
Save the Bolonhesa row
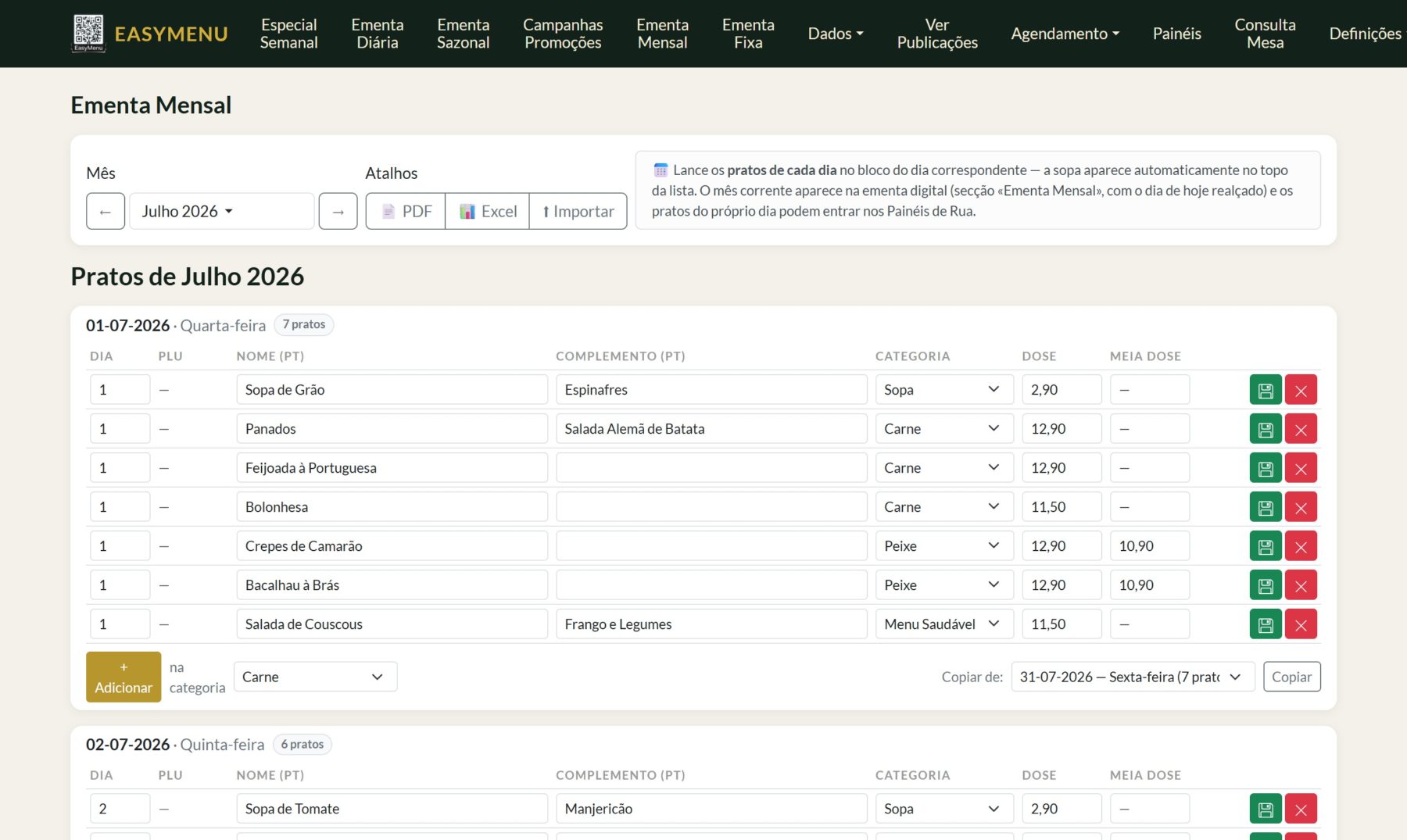[x=1266, y=507]
